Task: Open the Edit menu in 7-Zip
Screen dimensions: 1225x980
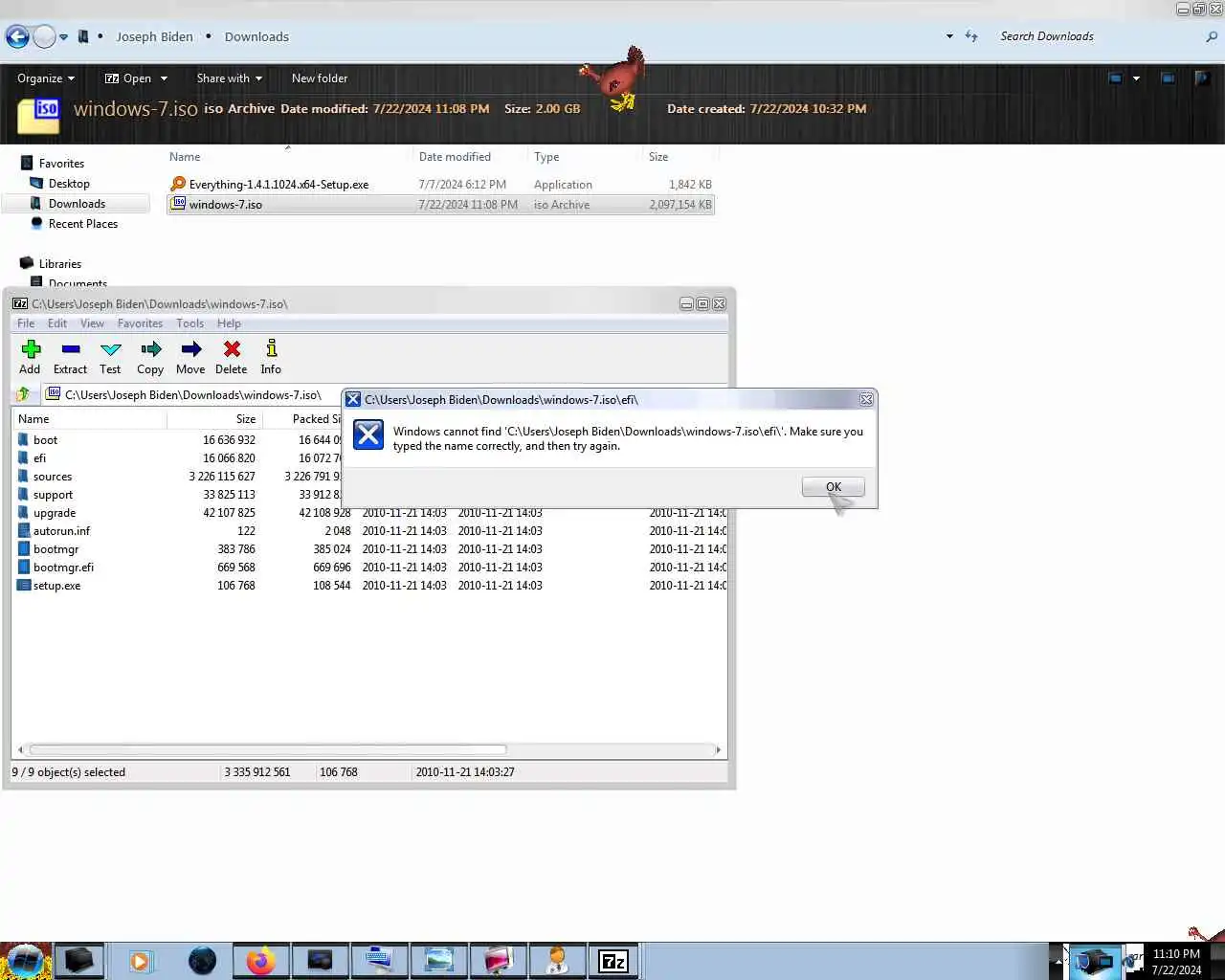Action: 57,323
